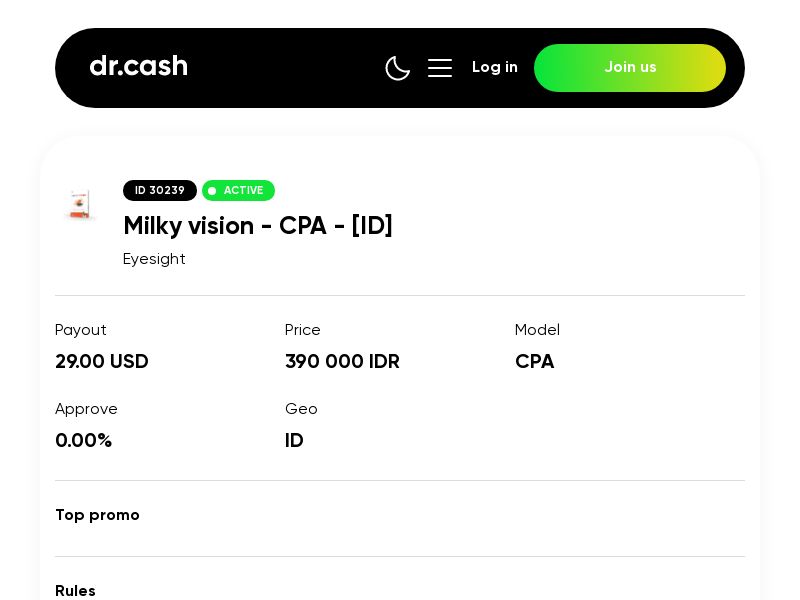Click the ACTIVE status badge
Screen dimensions: 800x600
(x=239, y=190)
